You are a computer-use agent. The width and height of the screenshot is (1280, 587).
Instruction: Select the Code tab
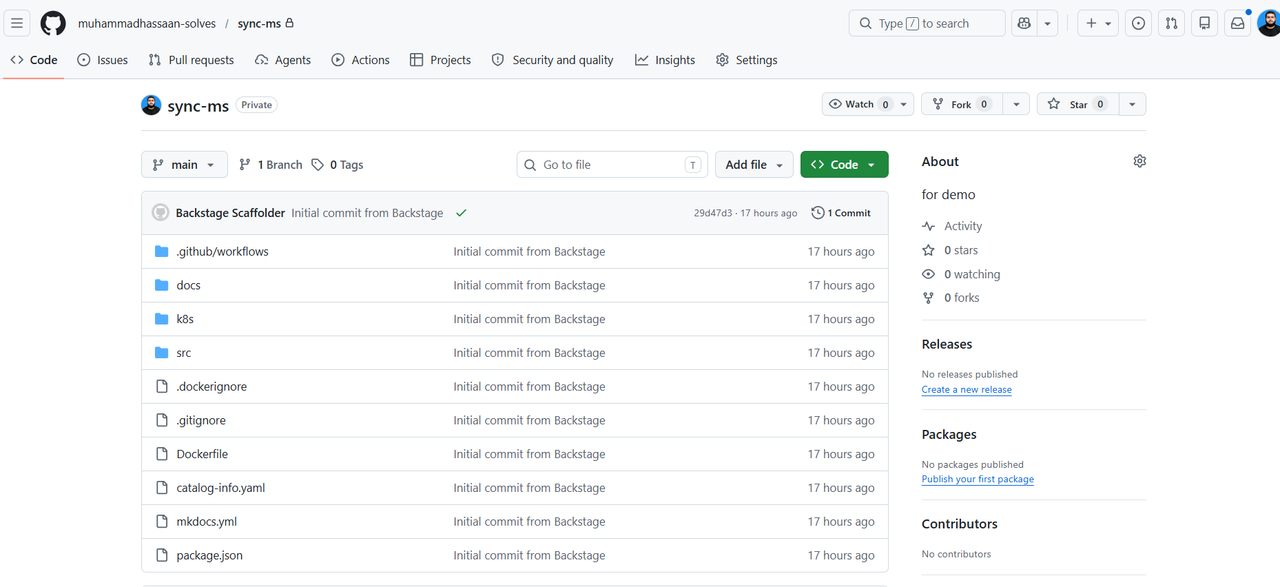pos(34,60)
